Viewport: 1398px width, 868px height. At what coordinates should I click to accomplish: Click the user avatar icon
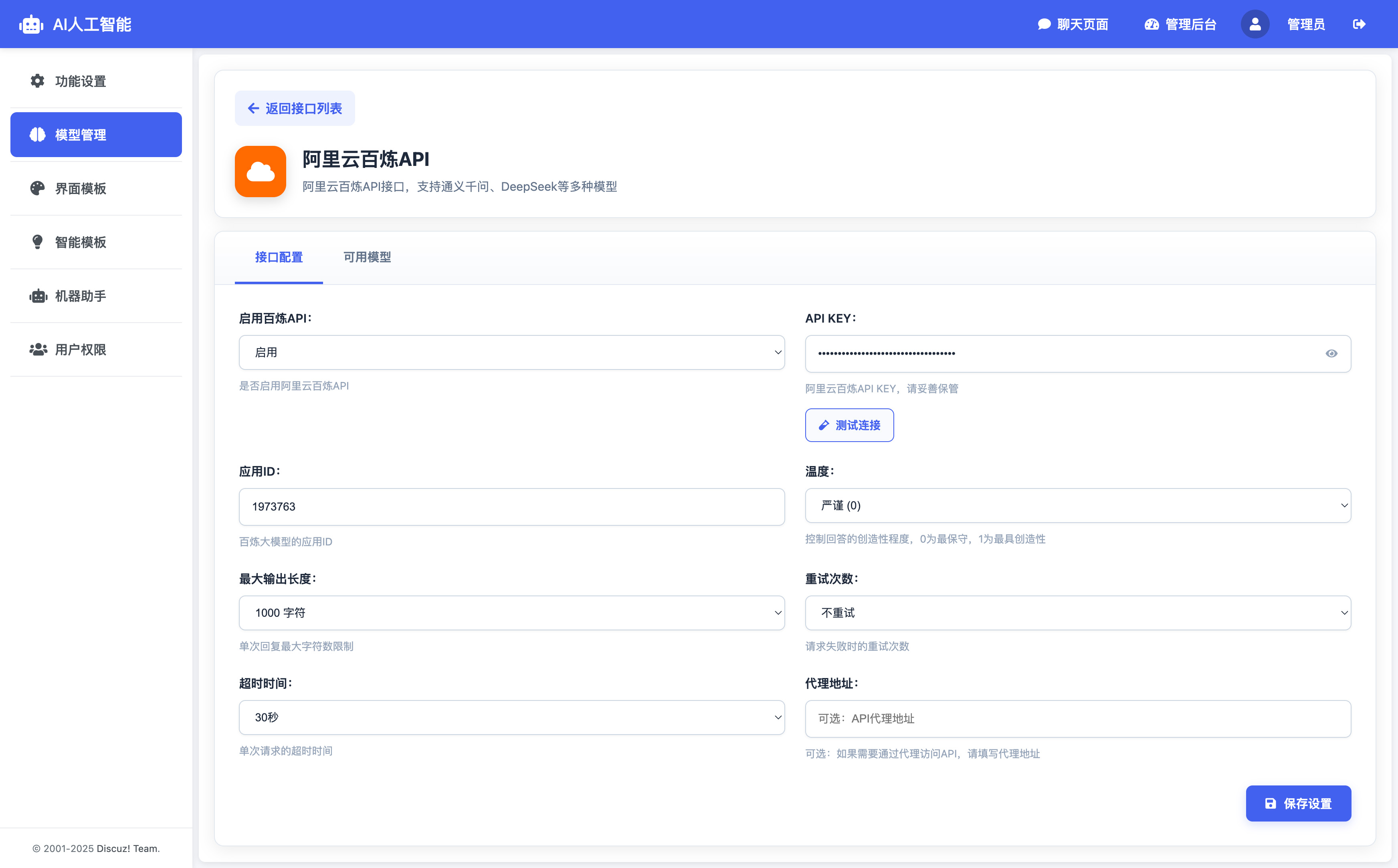(1255, 24)
